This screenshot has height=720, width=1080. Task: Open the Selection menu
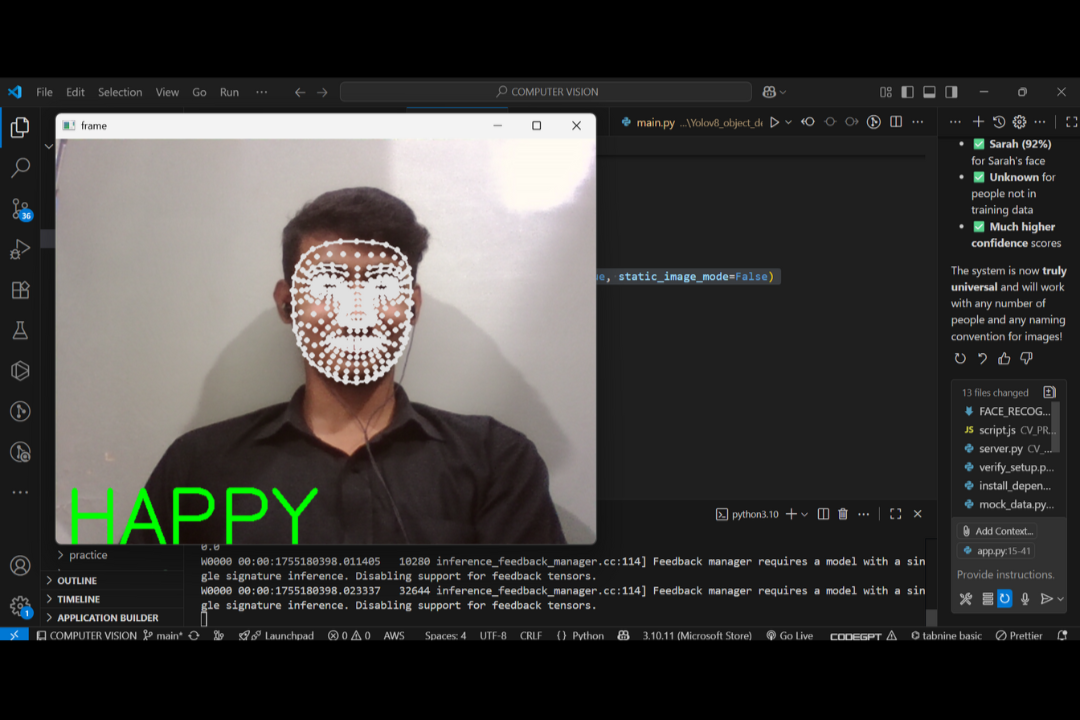pyautogui.click(x=120, y=92)
